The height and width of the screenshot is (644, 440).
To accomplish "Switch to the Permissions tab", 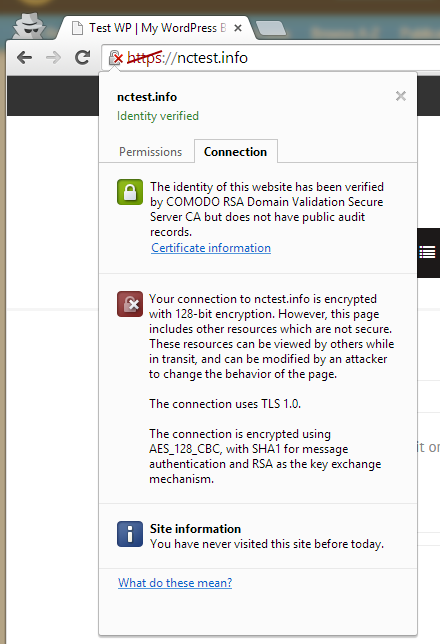I will click(x=150, y=152).
